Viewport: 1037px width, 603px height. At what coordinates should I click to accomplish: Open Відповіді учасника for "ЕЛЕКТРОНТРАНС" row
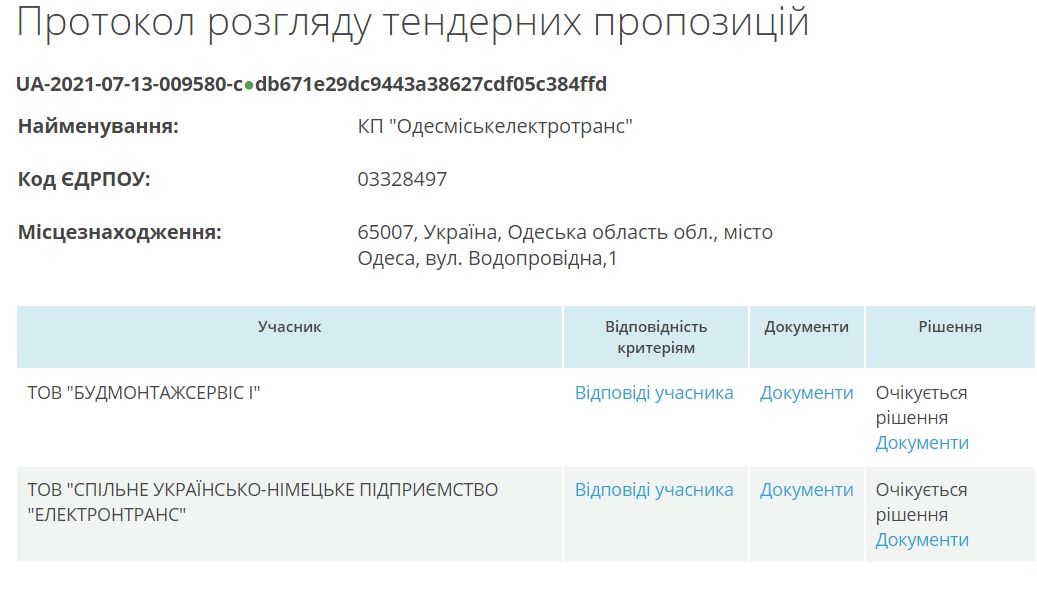(x=653, y=490)
